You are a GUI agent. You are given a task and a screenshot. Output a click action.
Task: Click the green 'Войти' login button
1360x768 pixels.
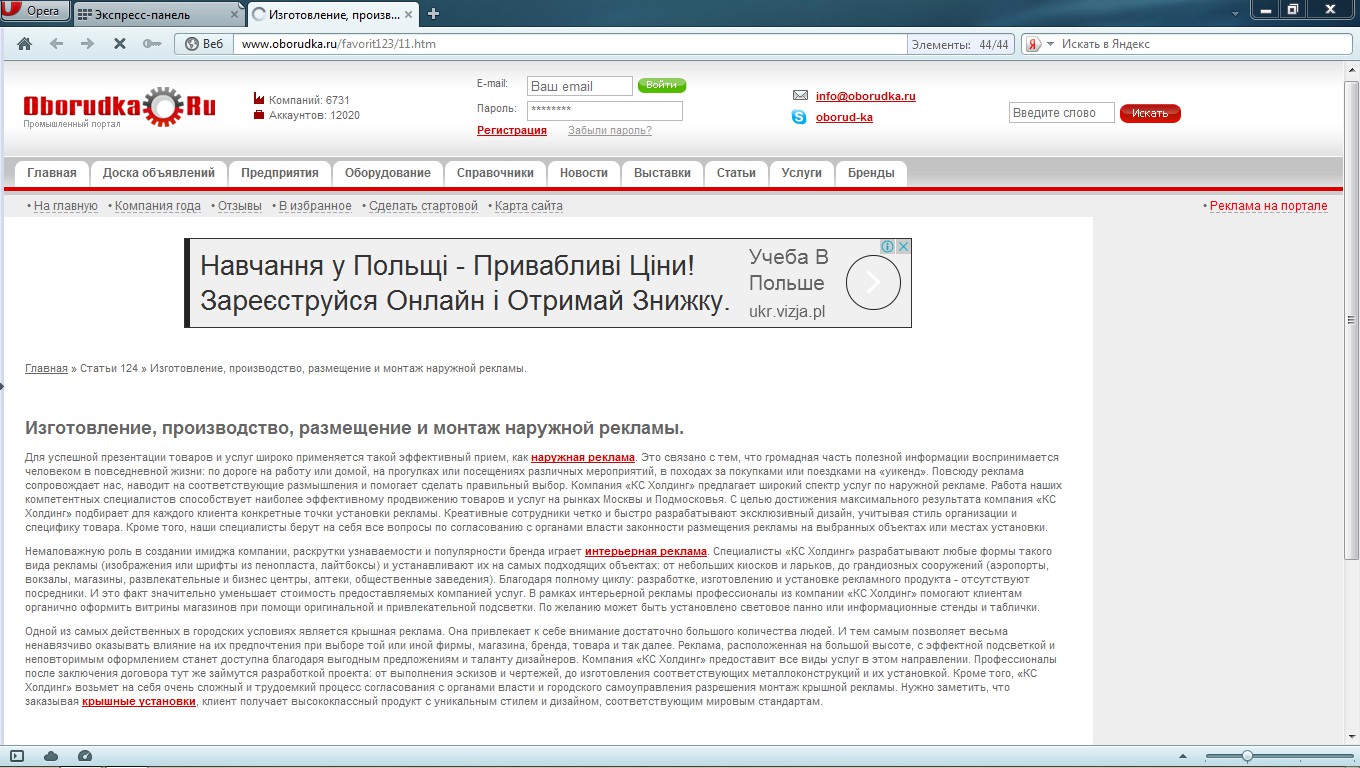pyautogui.click(x=662, y=85)
